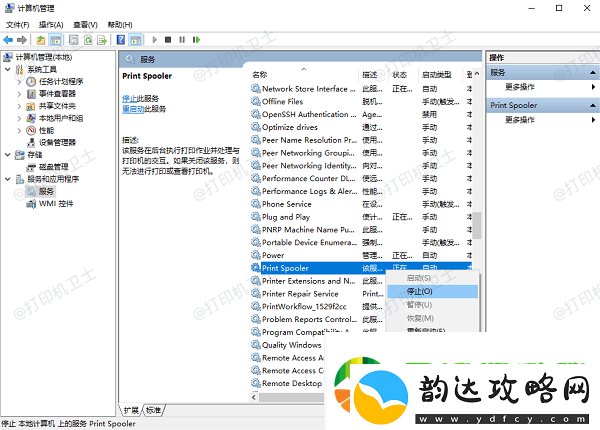Choose 停止(O) in the context menu
The image size is (600, 430).
432,292
